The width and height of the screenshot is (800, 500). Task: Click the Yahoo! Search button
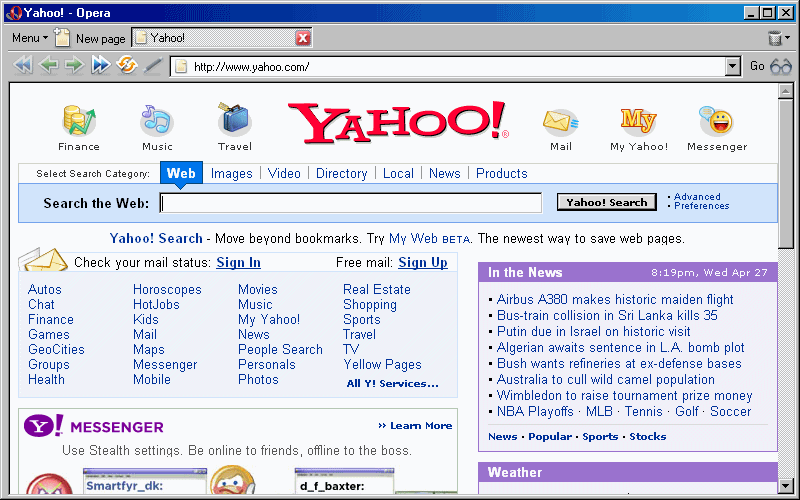[607, 203]
